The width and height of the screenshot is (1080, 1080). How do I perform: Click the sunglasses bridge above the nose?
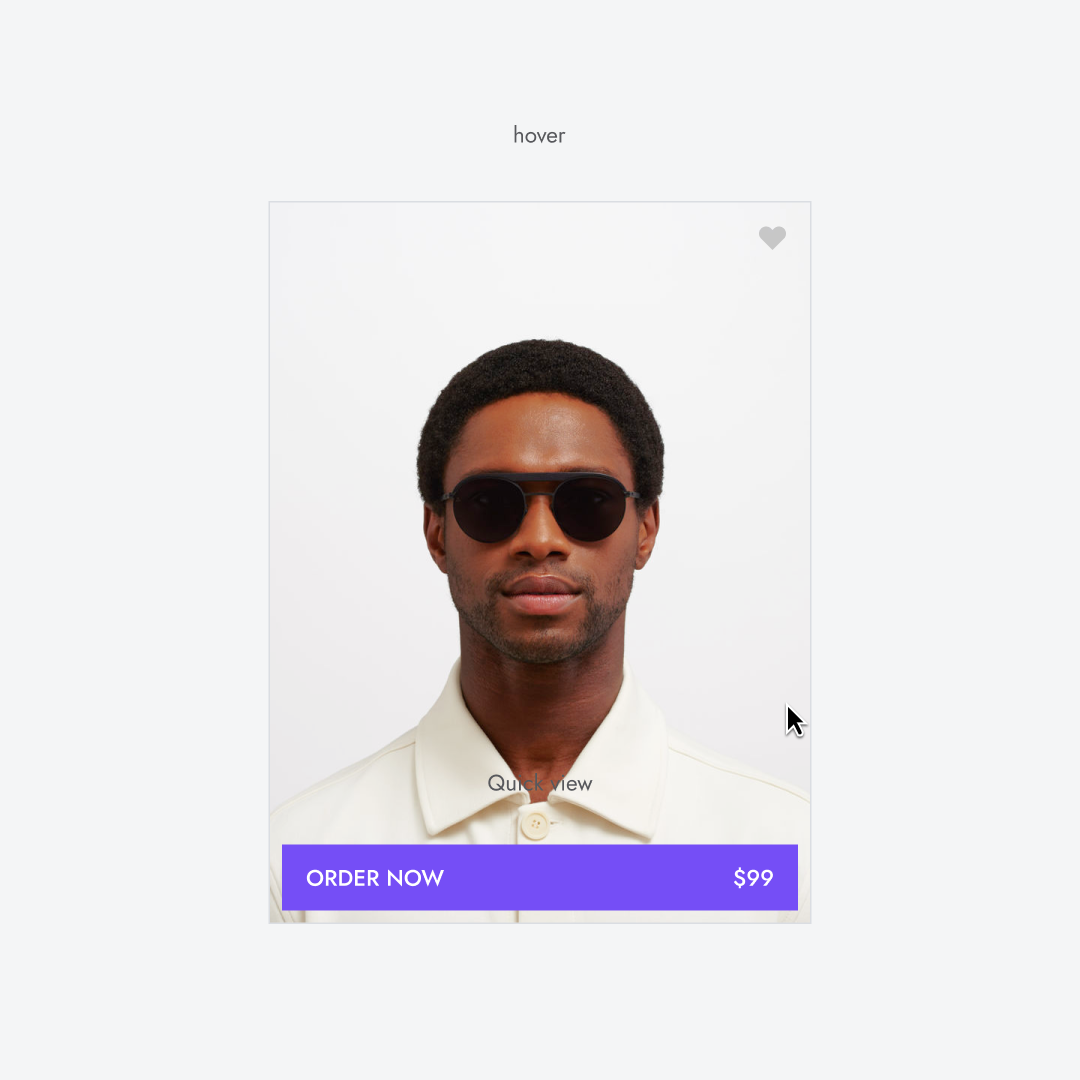click(541, 492)
